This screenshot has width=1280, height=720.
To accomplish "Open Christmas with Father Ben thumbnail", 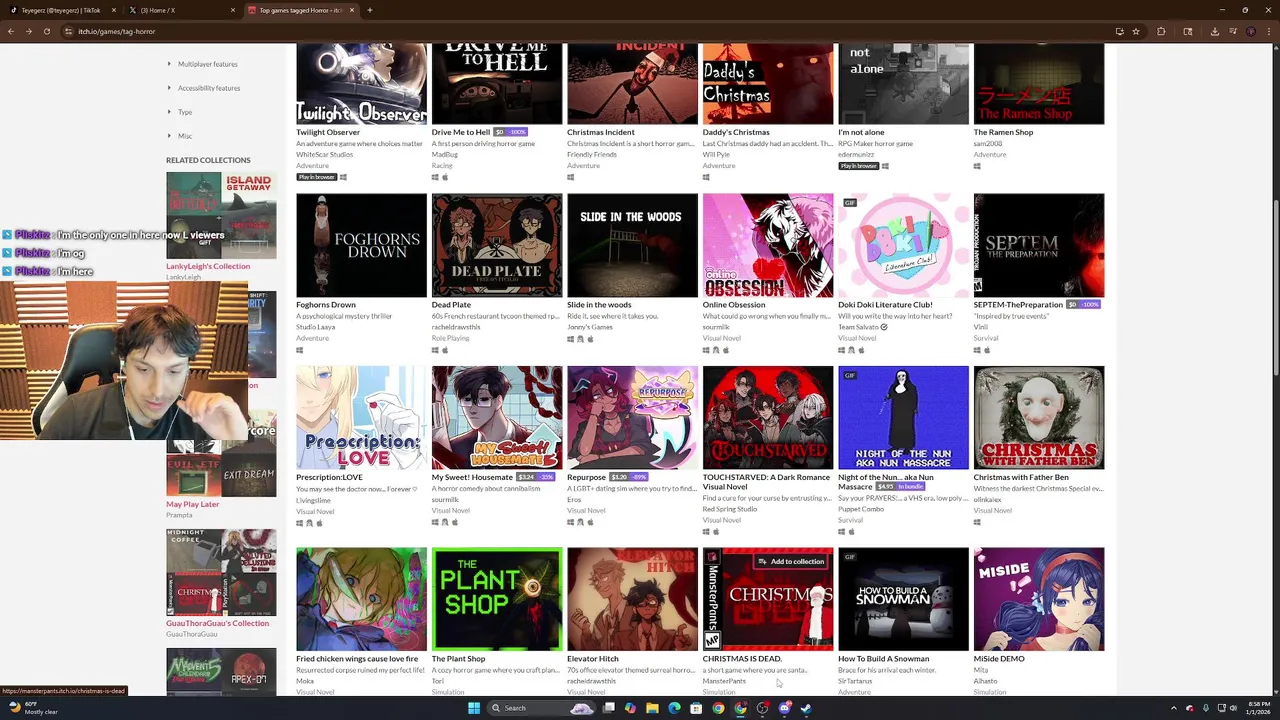I will coord(1039,418).
